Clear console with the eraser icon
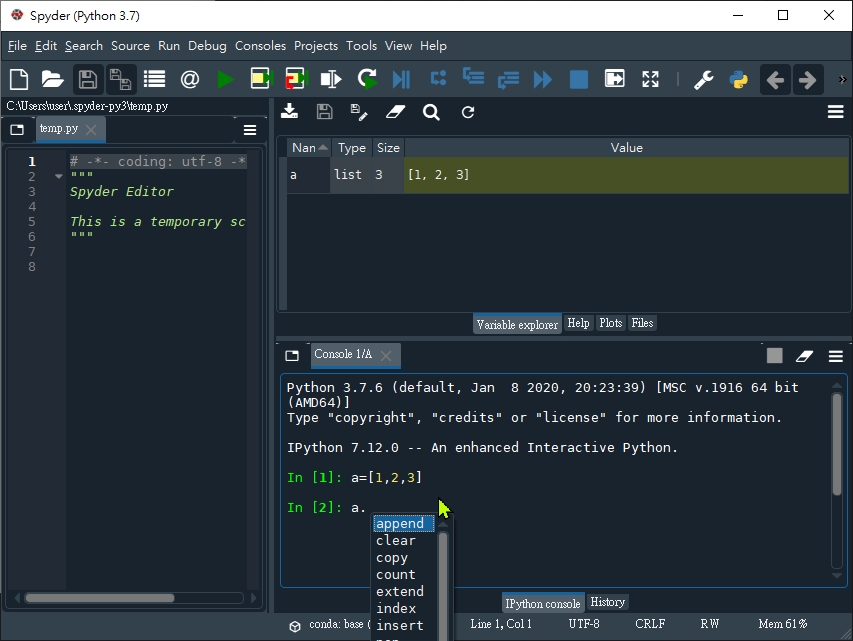Screen dimensions: 853x641 point(805,356)
